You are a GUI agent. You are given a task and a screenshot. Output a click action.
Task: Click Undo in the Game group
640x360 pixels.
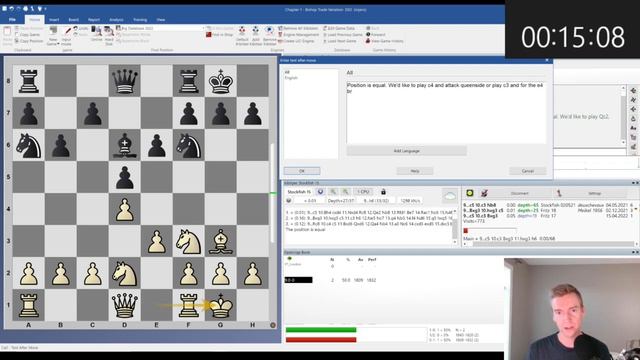tap(81, 28)
